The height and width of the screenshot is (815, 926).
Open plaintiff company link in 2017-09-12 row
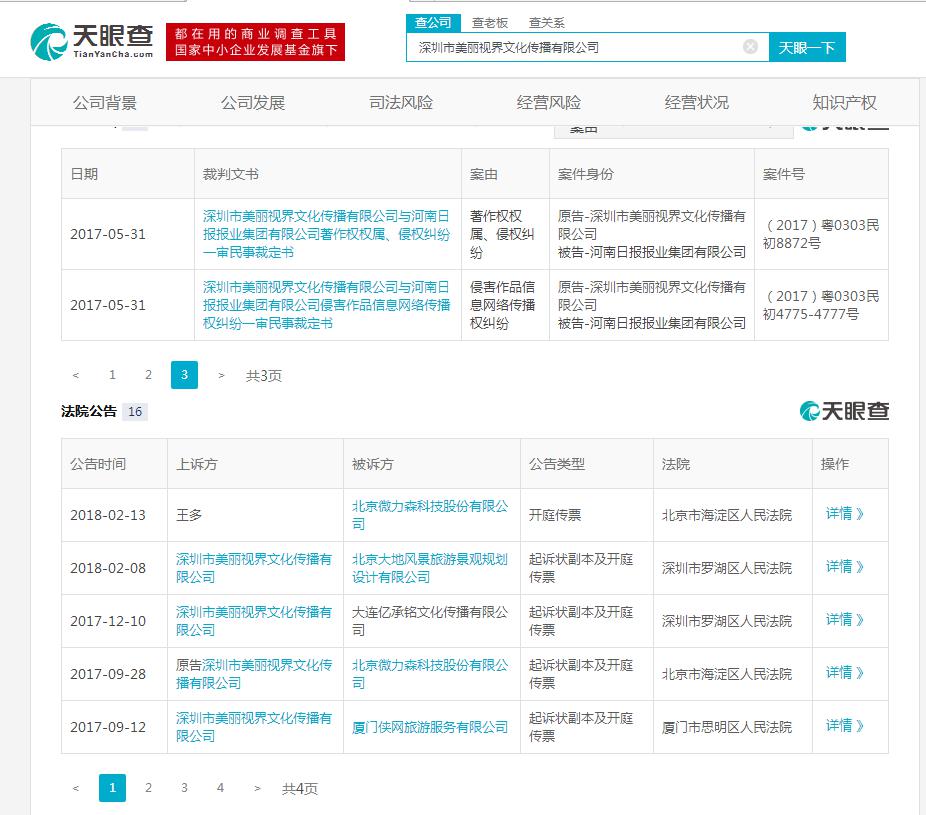tap(254, 727)
